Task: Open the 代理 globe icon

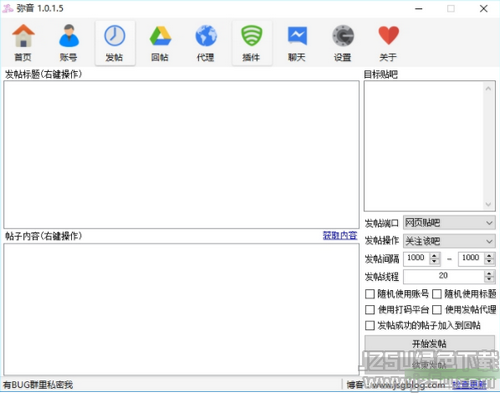Action: [206, 43]
